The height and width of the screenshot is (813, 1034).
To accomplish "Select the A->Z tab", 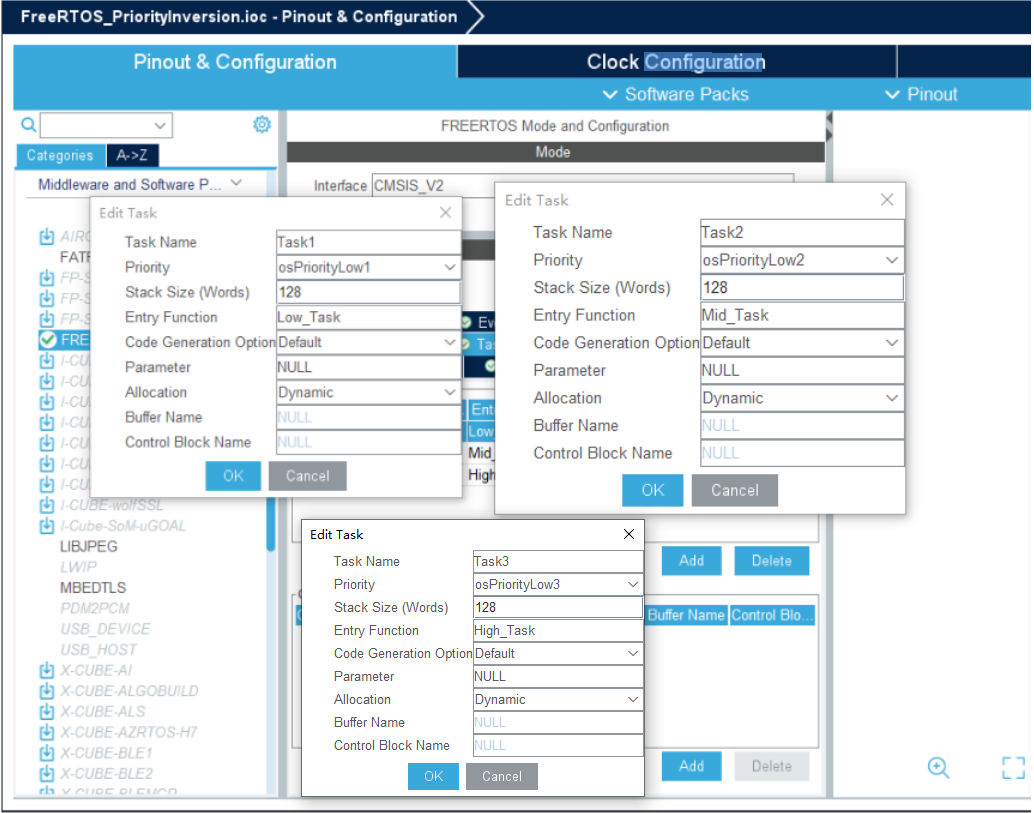I will click(132, 156).
